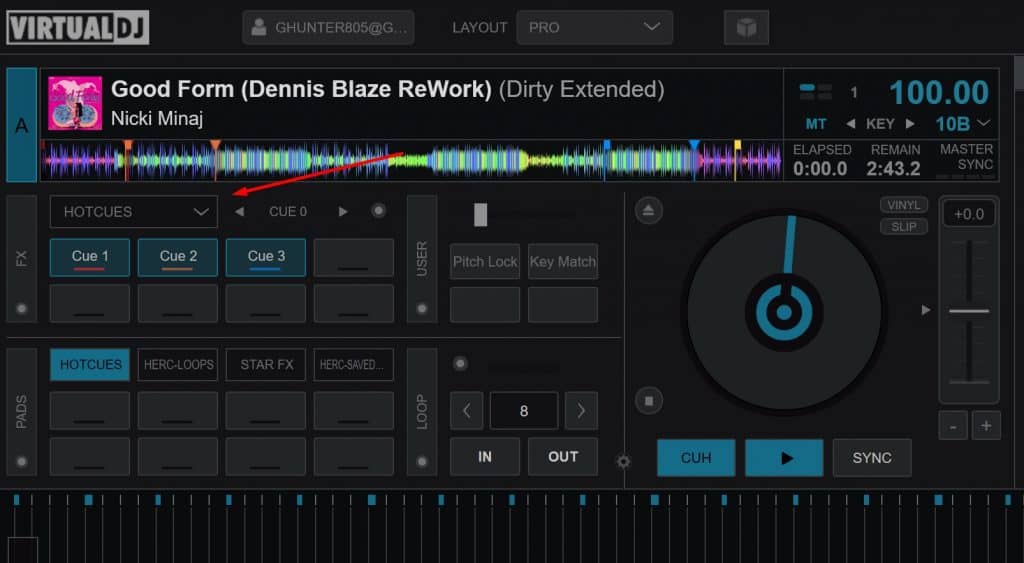Click the 3D cube icon button

(x=746, y=27)
